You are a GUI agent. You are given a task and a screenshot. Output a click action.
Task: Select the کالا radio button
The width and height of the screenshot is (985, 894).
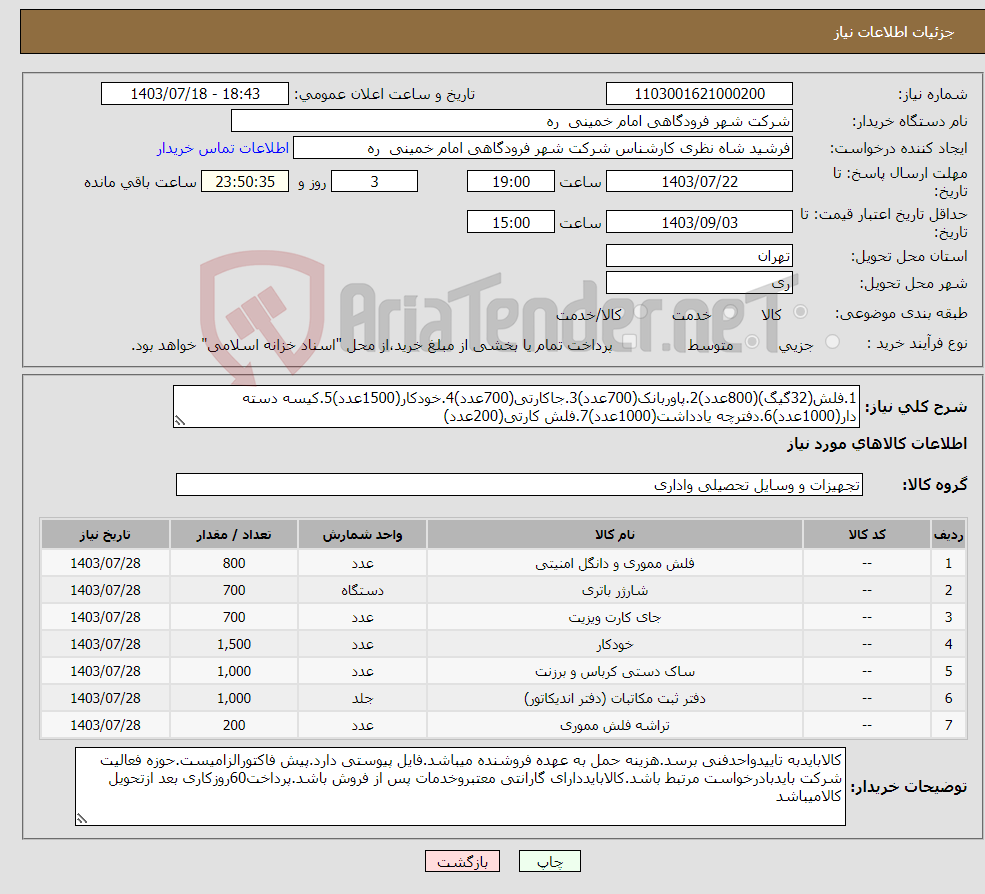click(x=800, y=312)
